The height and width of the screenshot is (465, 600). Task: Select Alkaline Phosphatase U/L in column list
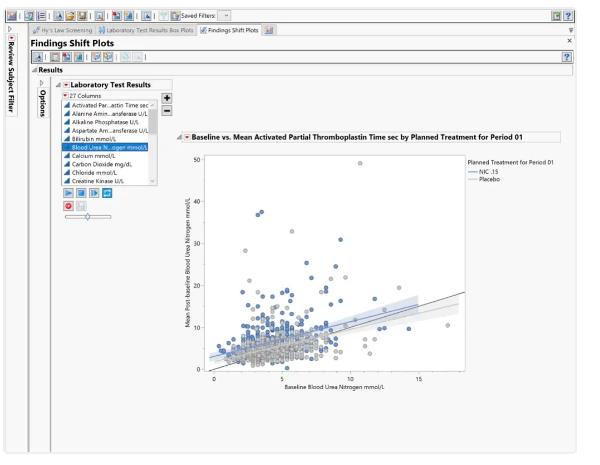tap(106, 122)
